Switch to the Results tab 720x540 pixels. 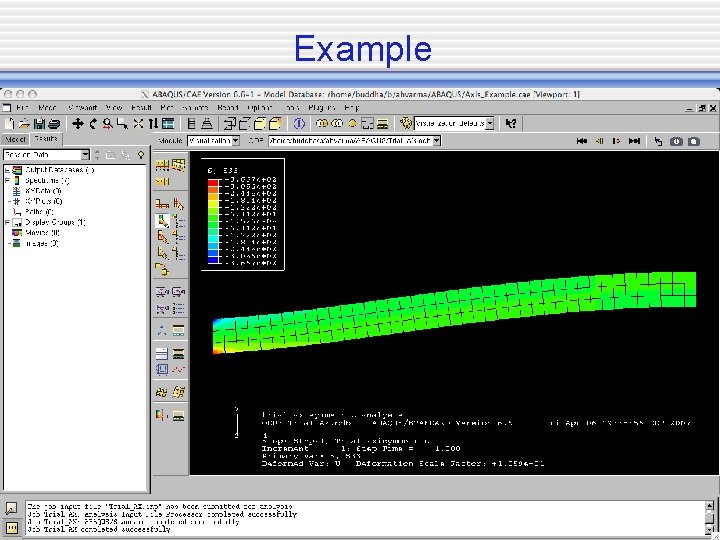point(46,138)
